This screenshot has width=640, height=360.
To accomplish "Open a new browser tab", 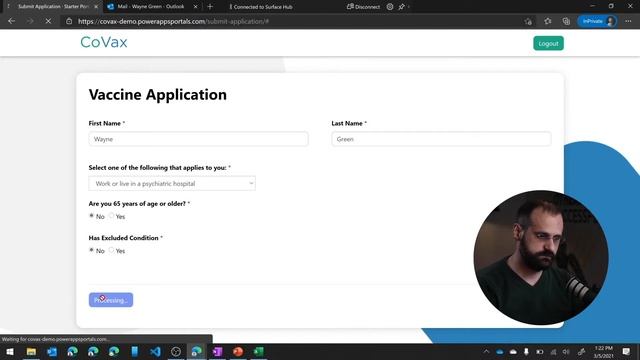I will (x=210, y=7).
